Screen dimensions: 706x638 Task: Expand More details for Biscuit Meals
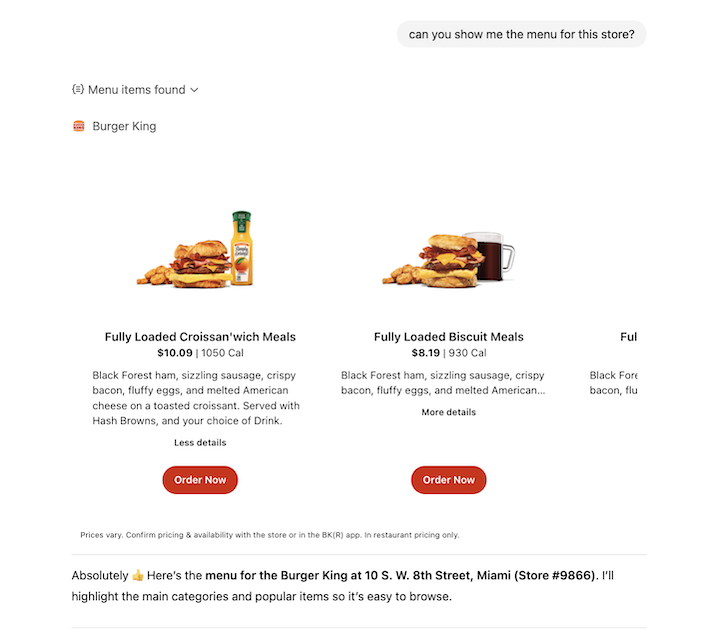tap(448, 412)
